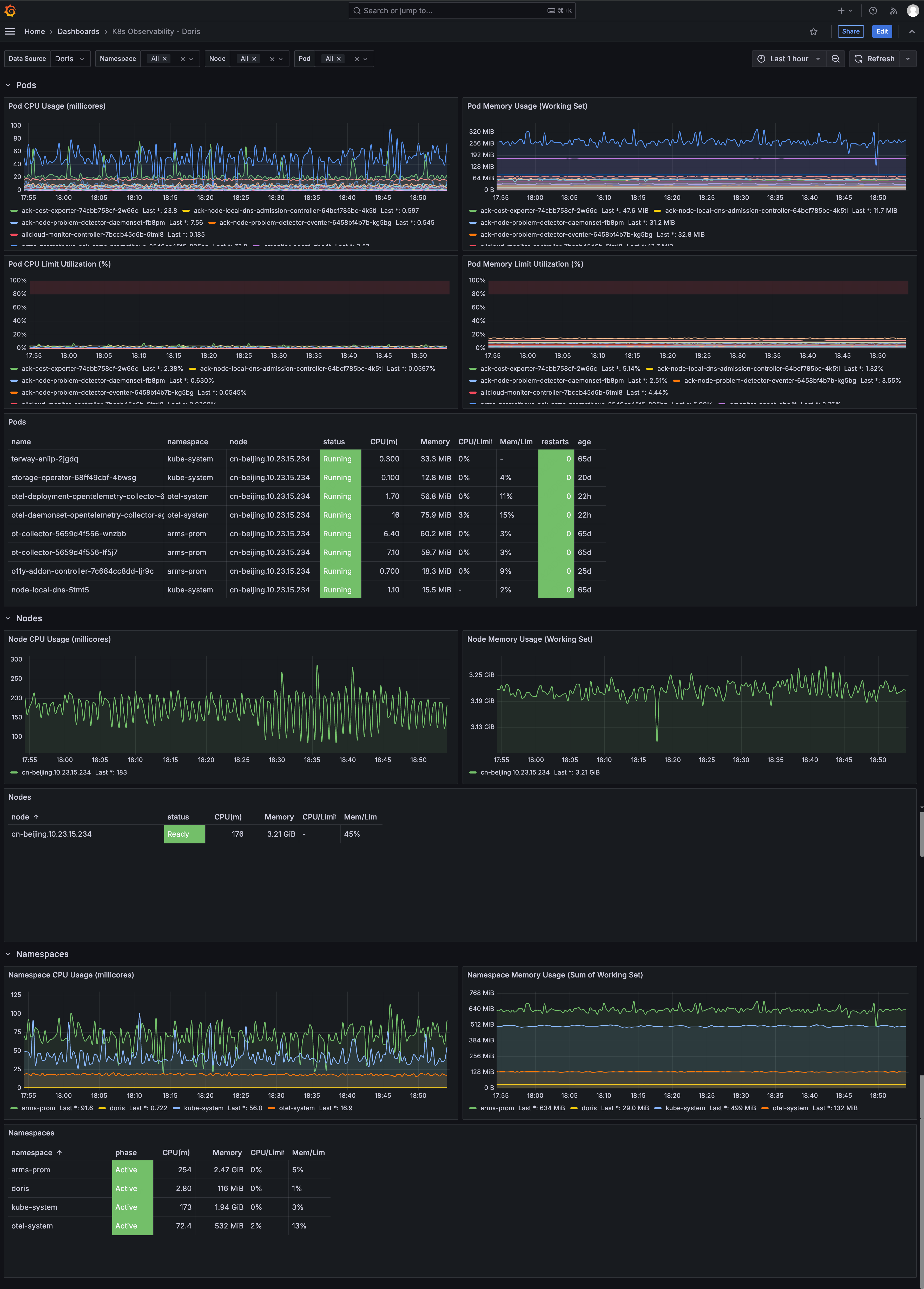Go to Home breadcrumb
Image resolution: width=924 pixels, height=1289 pixels.
coord(35,31)
